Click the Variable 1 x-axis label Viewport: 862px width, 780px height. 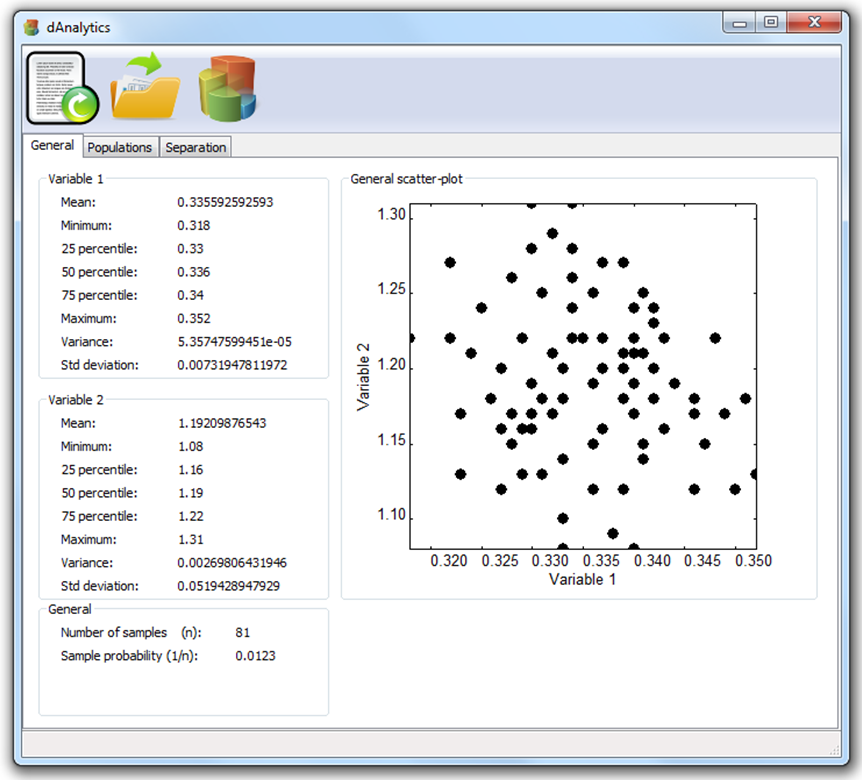pyautogui.click(x=582, y=579)
